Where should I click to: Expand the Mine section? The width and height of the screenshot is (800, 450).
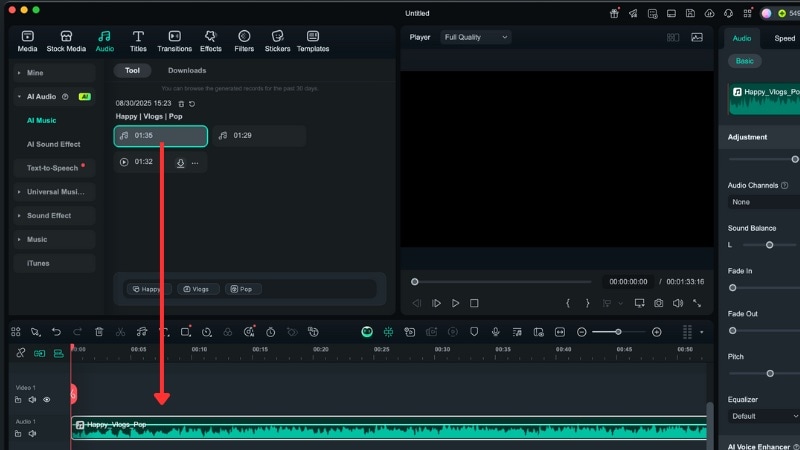click(19, 73)
